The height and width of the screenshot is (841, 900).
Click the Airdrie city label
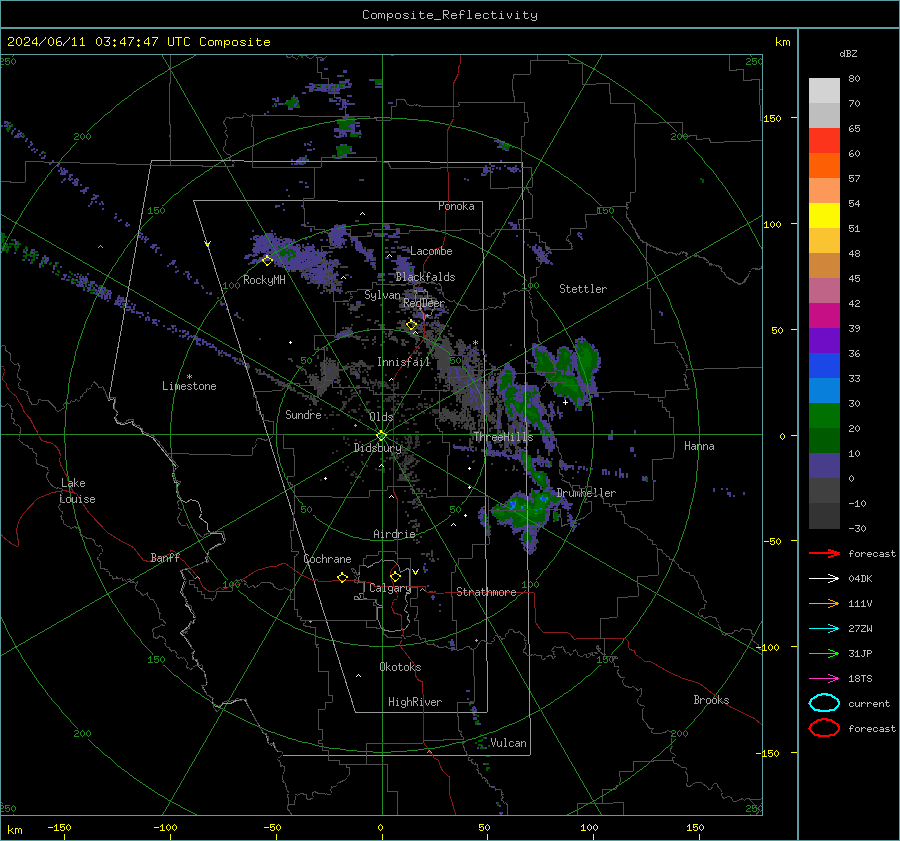(394, 534)
